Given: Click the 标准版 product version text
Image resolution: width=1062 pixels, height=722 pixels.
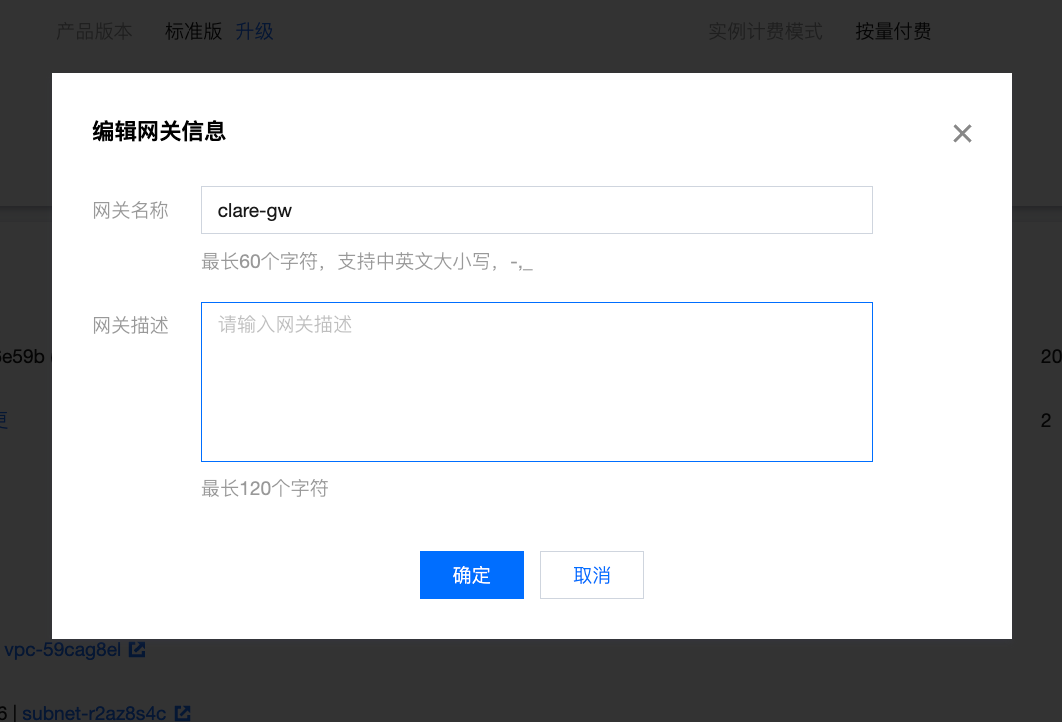Looking at the screenshot, I should coord(194,31).
